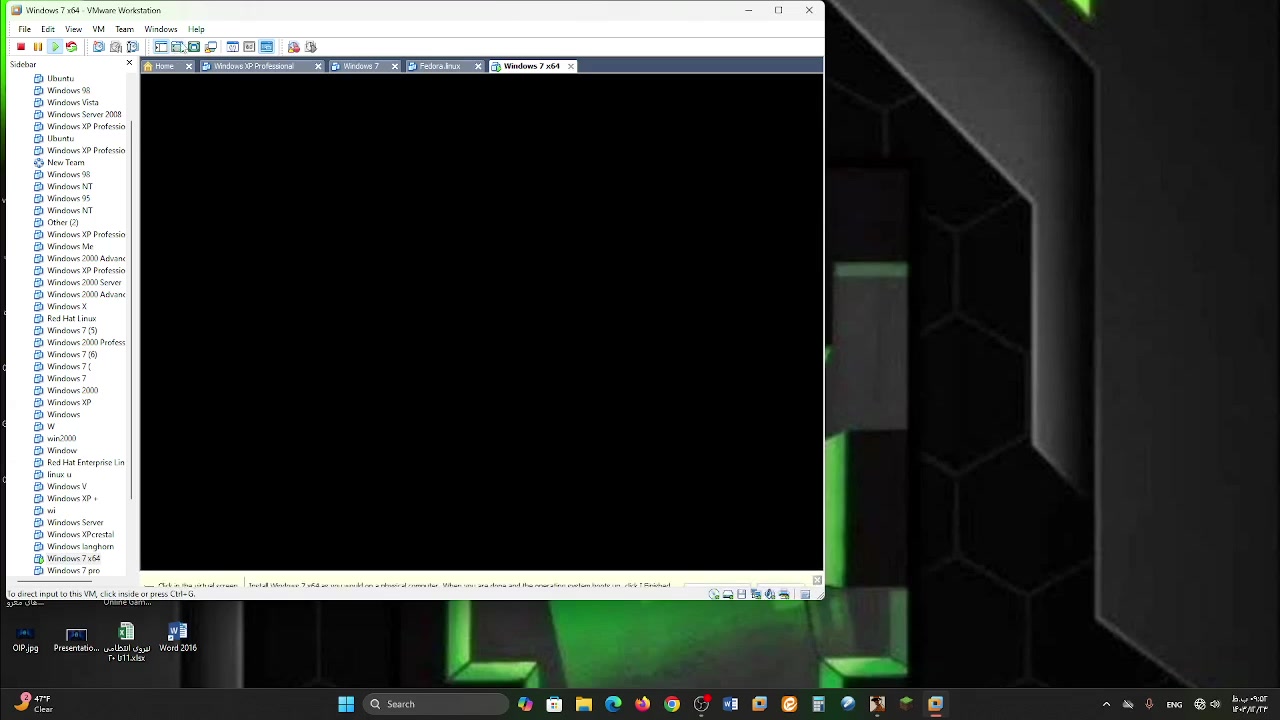
Task: Open Firefox from the taskbar
Action: coord(642,704)
